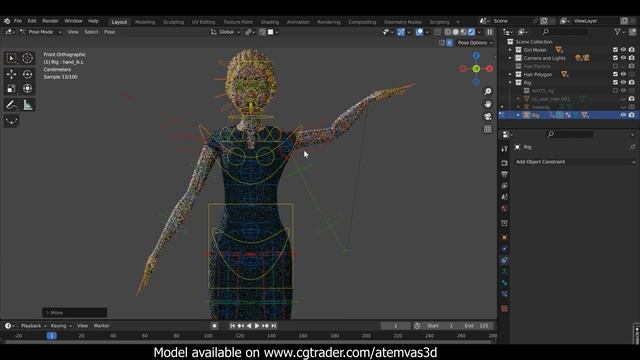The width and height of the screenshot is (640, 360).
Task: Click the pan view hand icon
Action: click(x=487, y=104)
